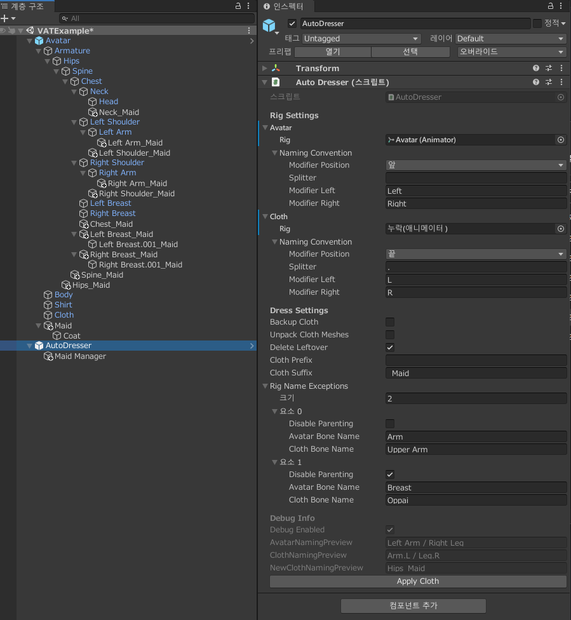Uncheck the Delete Leftover checkbox
This screenshot has width=571, height=620.
[390, 348]
